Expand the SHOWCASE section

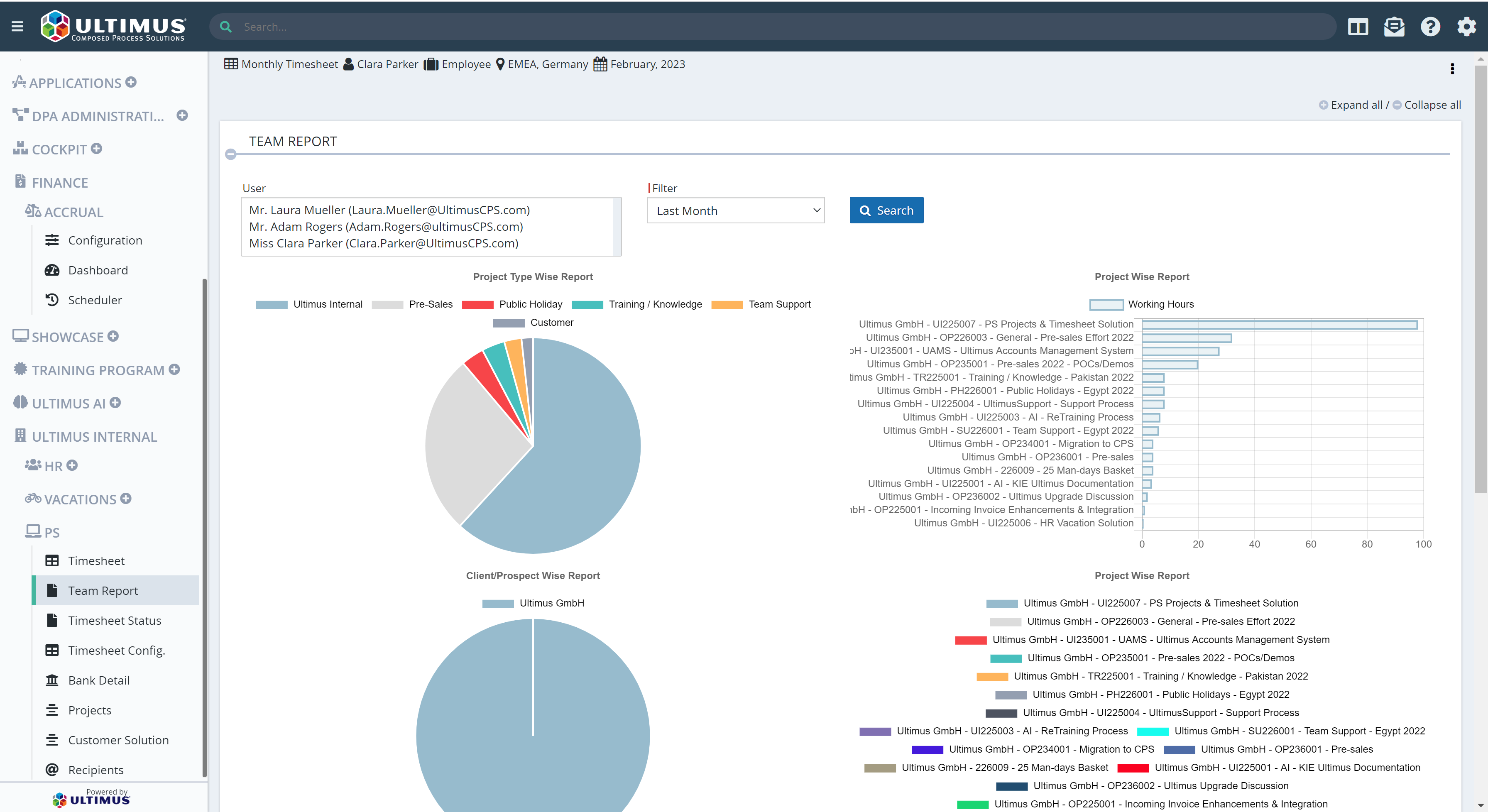pos(113,336)
